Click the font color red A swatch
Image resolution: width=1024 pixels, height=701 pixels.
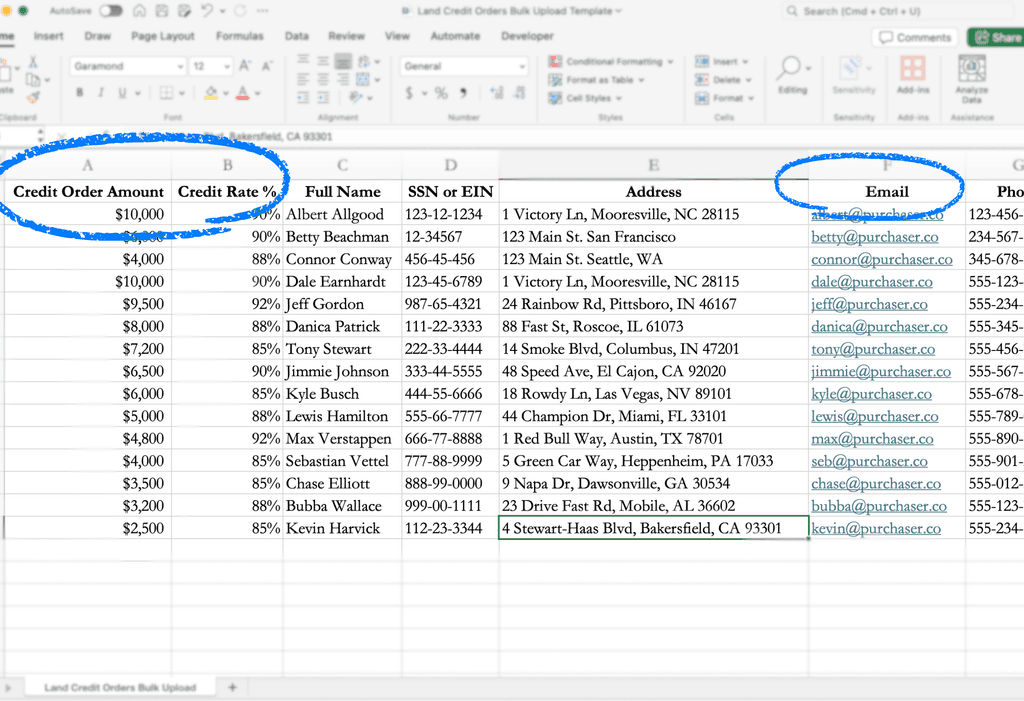tap(242, 93)
